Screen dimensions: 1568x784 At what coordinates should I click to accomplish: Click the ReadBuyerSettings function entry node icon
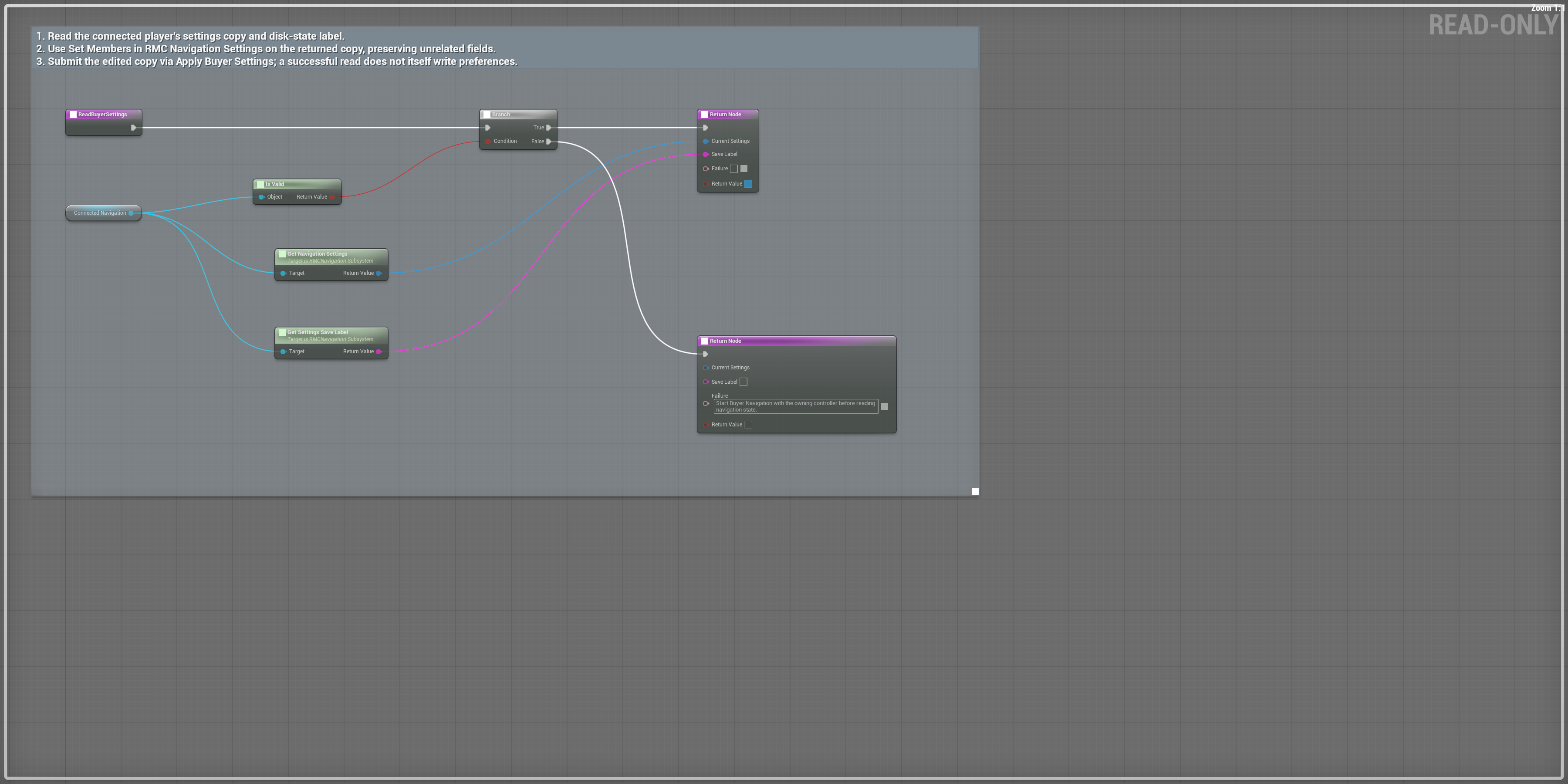pyautogui.click(x=73, y=115)
